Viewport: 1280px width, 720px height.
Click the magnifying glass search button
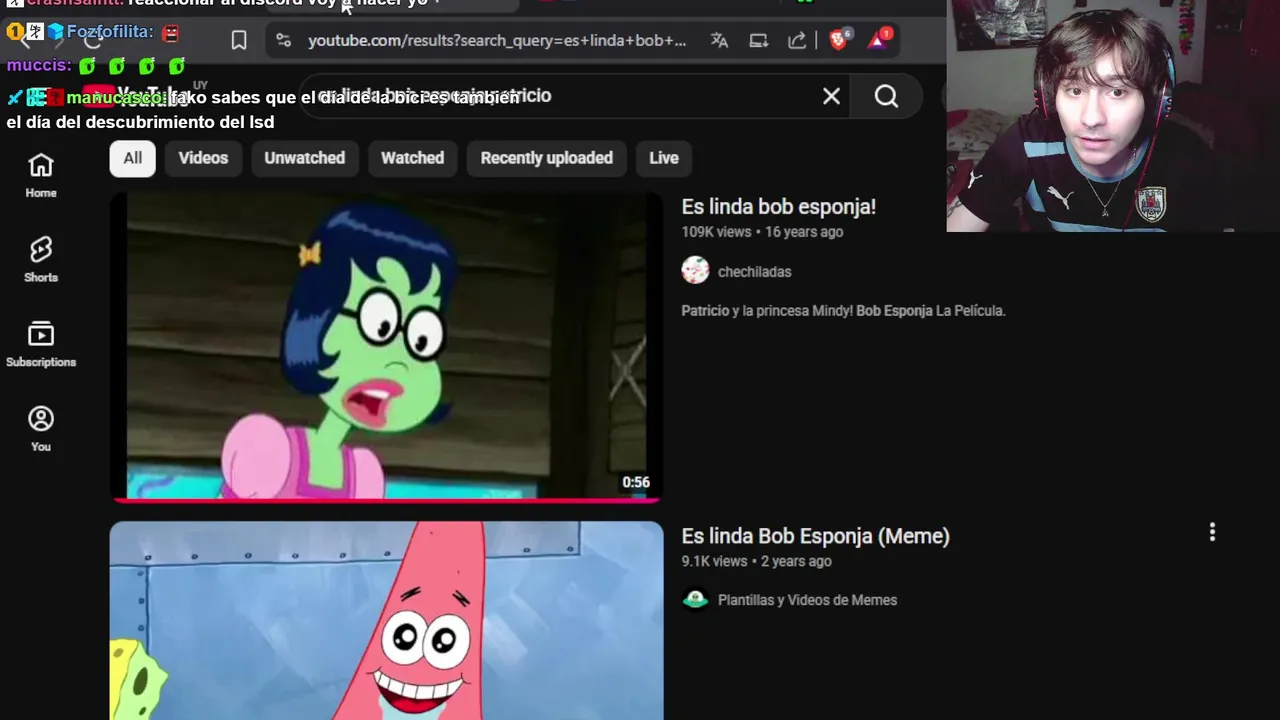[886, 96]
